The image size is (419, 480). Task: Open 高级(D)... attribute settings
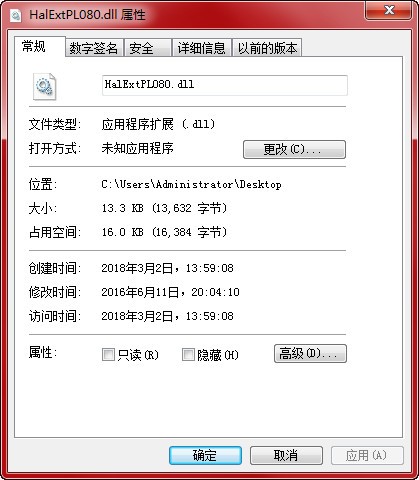coord(310,353)
